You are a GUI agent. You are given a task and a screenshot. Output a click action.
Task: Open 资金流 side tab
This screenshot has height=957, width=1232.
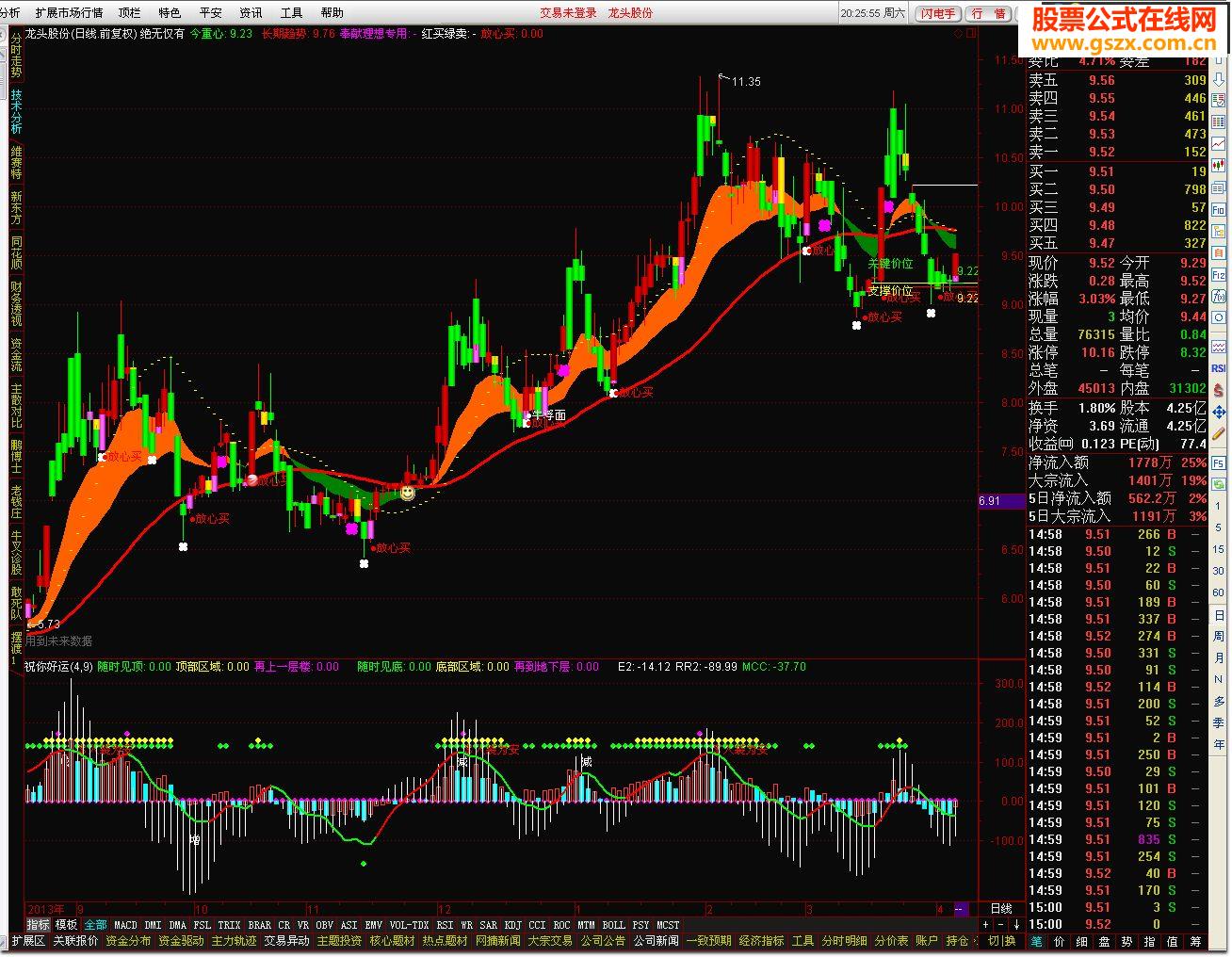(16, 355)
